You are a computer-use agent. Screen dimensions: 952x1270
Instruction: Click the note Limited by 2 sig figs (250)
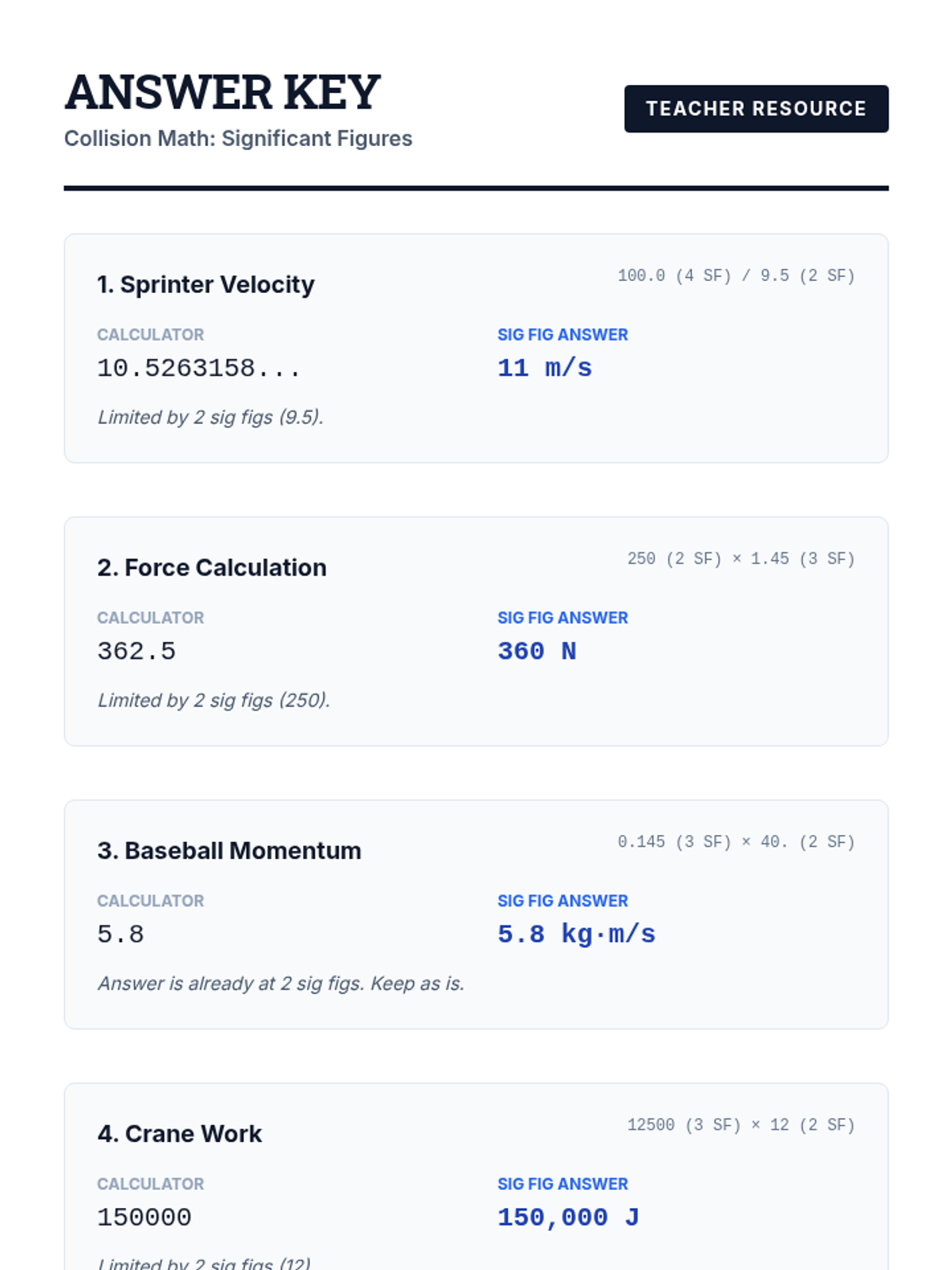click(213, 700)
